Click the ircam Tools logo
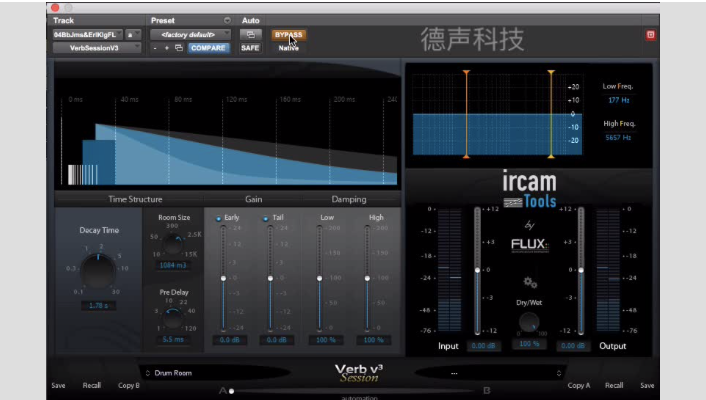 (530, 189)
